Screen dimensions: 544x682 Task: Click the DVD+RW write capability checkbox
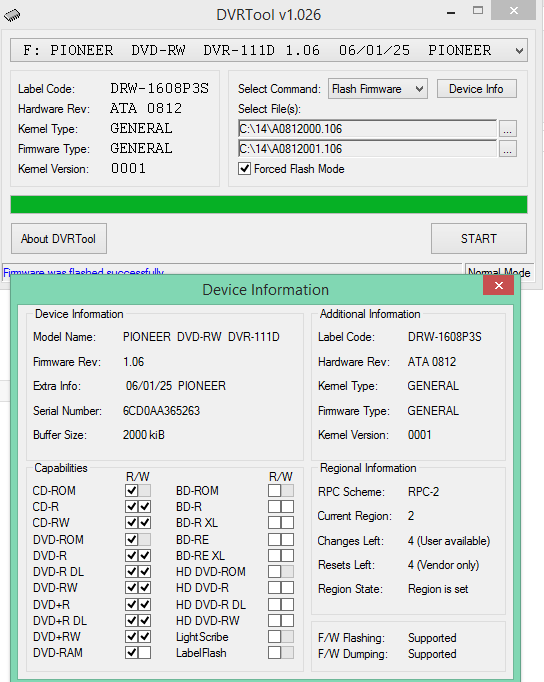point(145,637)
